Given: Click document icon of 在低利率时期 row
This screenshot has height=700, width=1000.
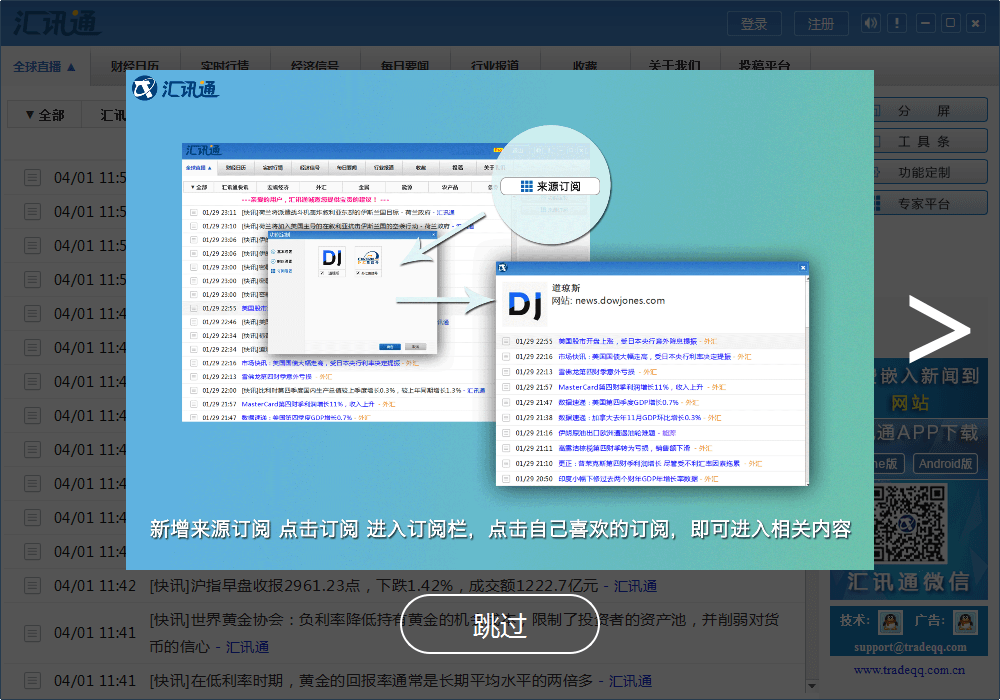Looking at the screenshot, I should pyautogui.click(x=33, y=681).
